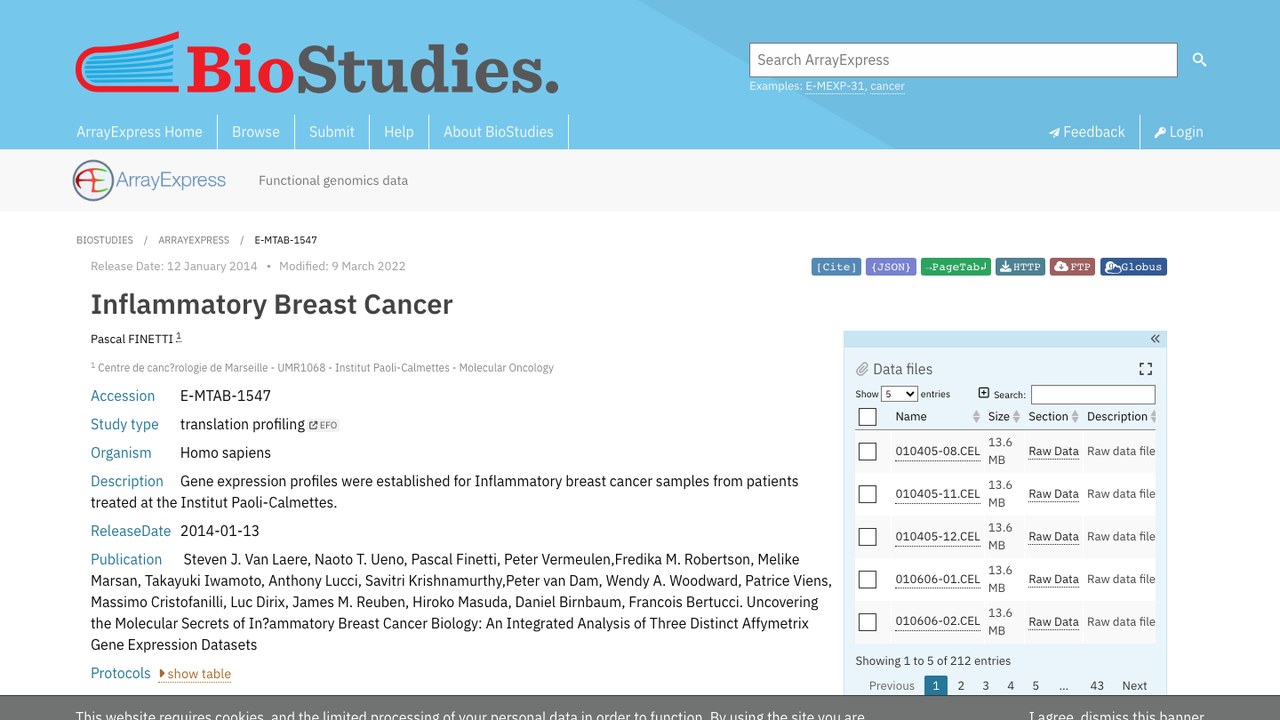
Task: Click the E-MEXP-31 example link
Action: 835,87
